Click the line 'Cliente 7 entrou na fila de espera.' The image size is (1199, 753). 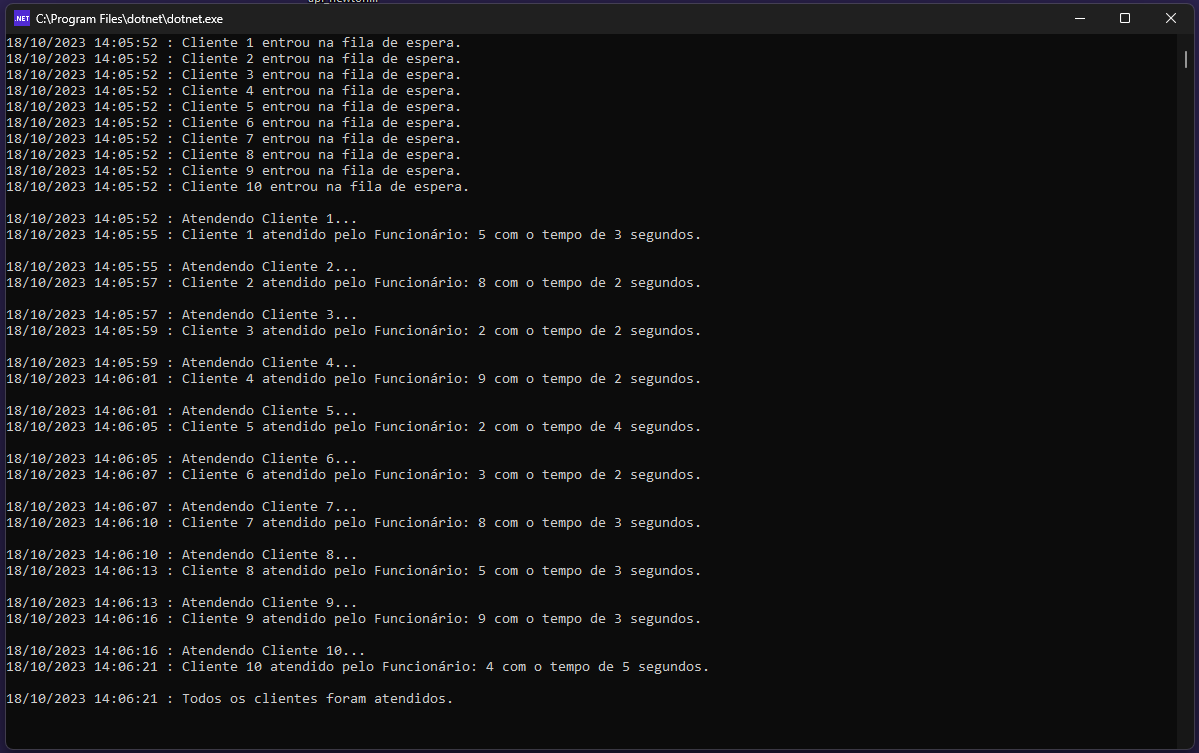(234, 139)
